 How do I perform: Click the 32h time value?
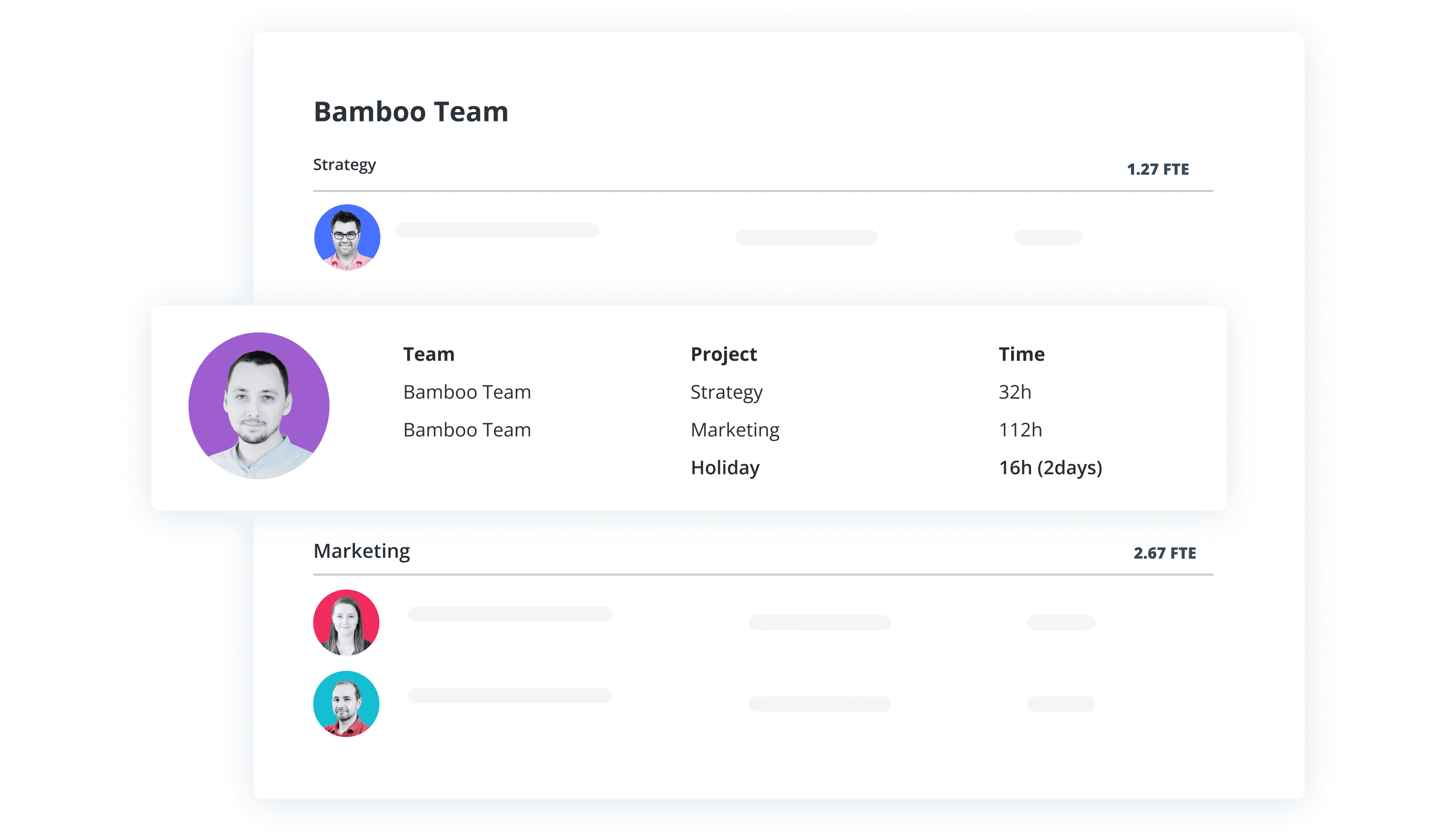(1015, 392)
